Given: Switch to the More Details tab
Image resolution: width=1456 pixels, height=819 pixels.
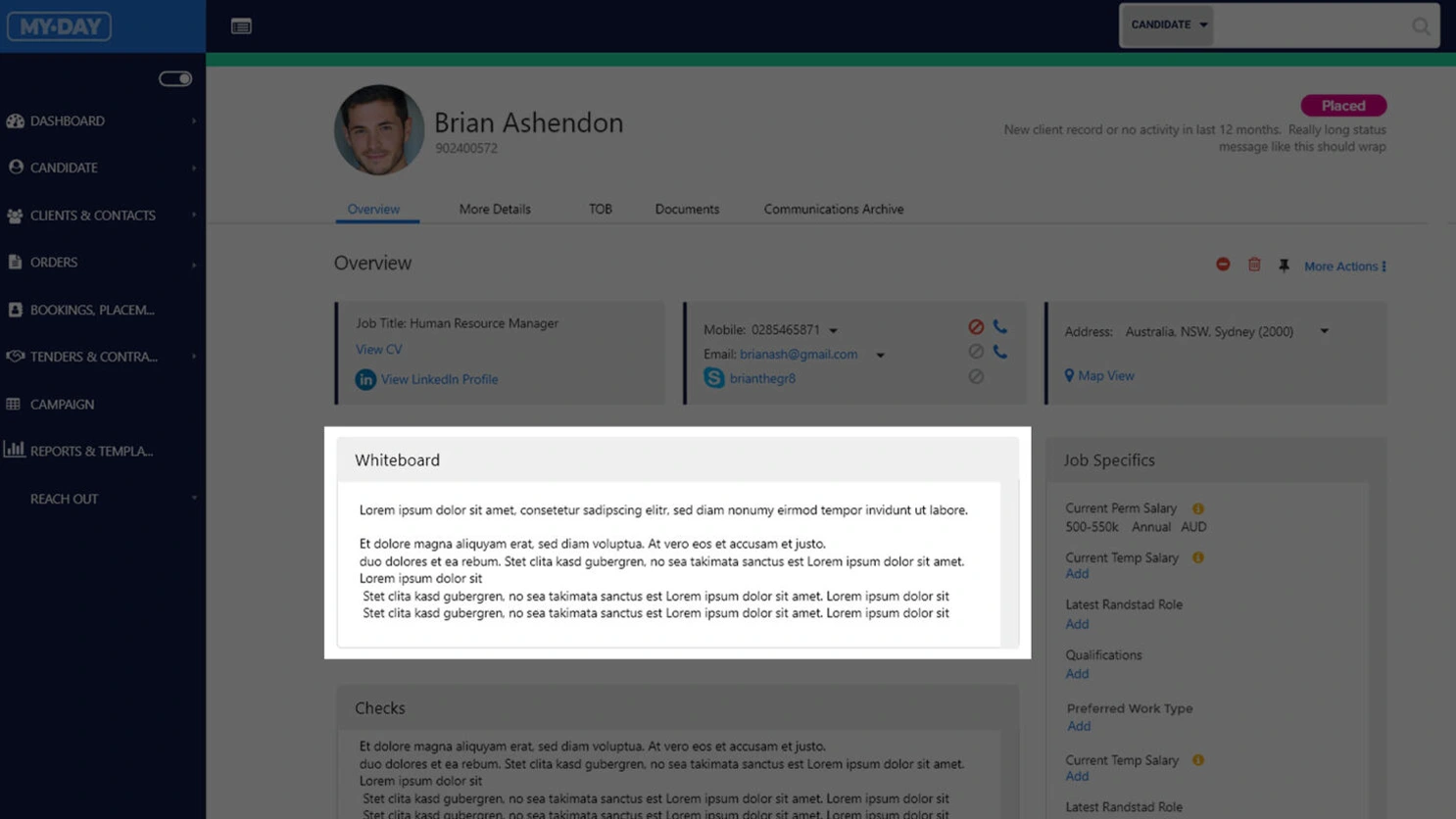Looking at the screenshot, I should pyautogui.click(x=495, y=209).
